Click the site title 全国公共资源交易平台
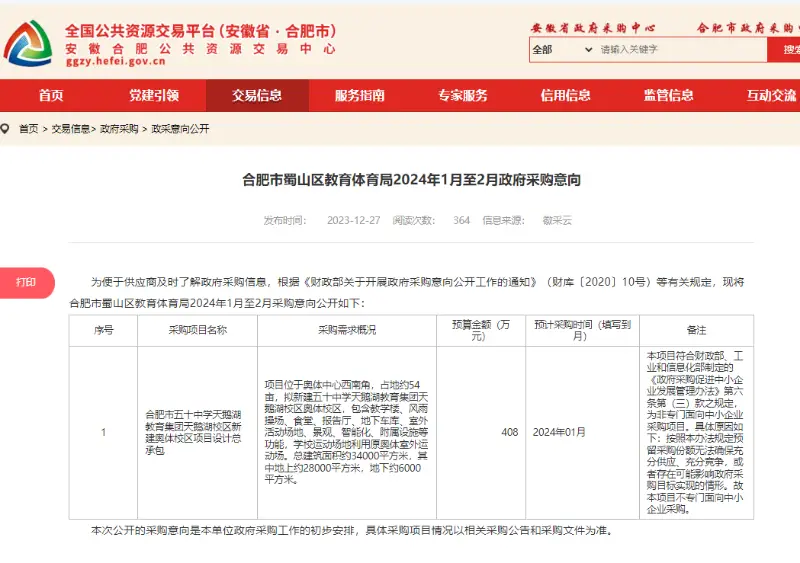800x563 pixels. coord(200,31)
